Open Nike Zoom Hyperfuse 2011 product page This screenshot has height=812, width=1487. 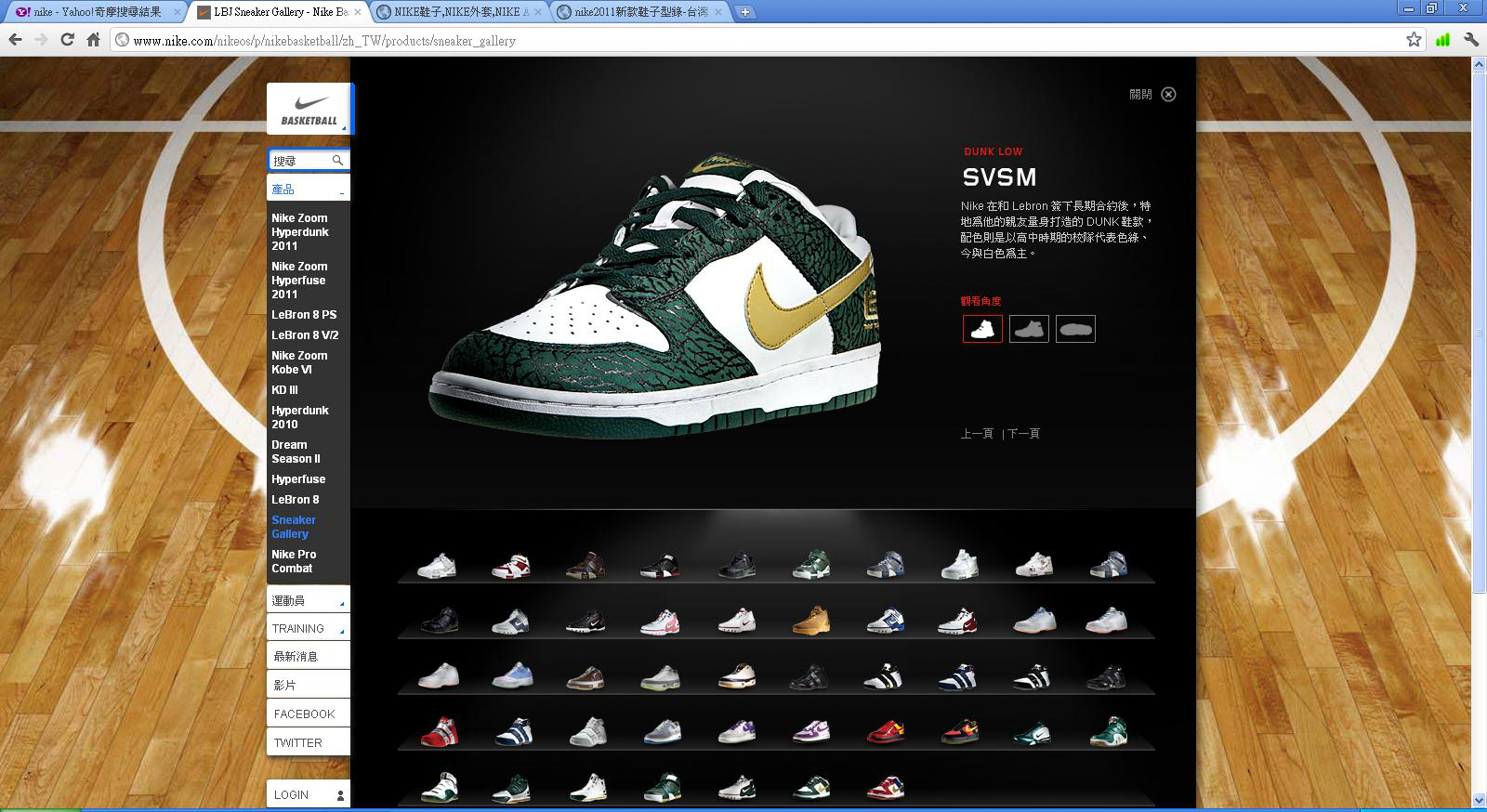click(299, 281)
